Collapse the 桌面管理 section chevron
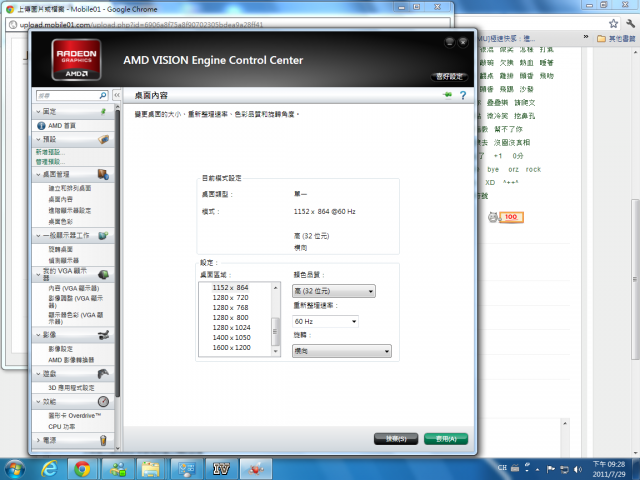 (38, 174)
